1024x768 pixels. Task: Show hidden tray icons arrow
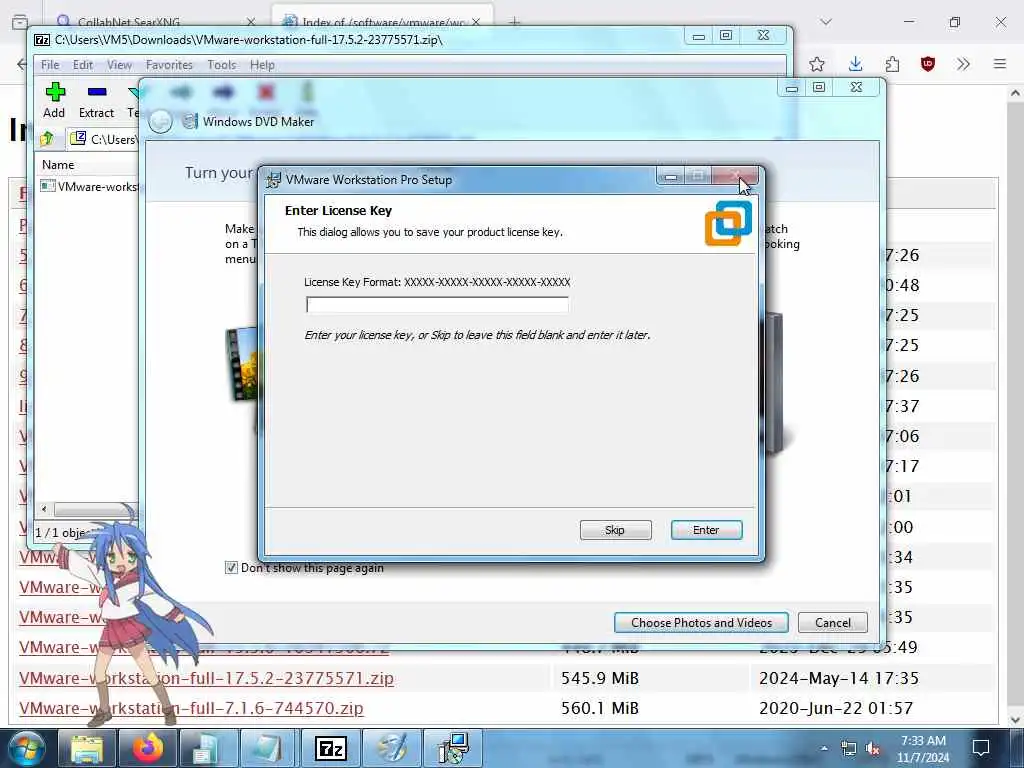pyautogui.click(x=824, y=748)
